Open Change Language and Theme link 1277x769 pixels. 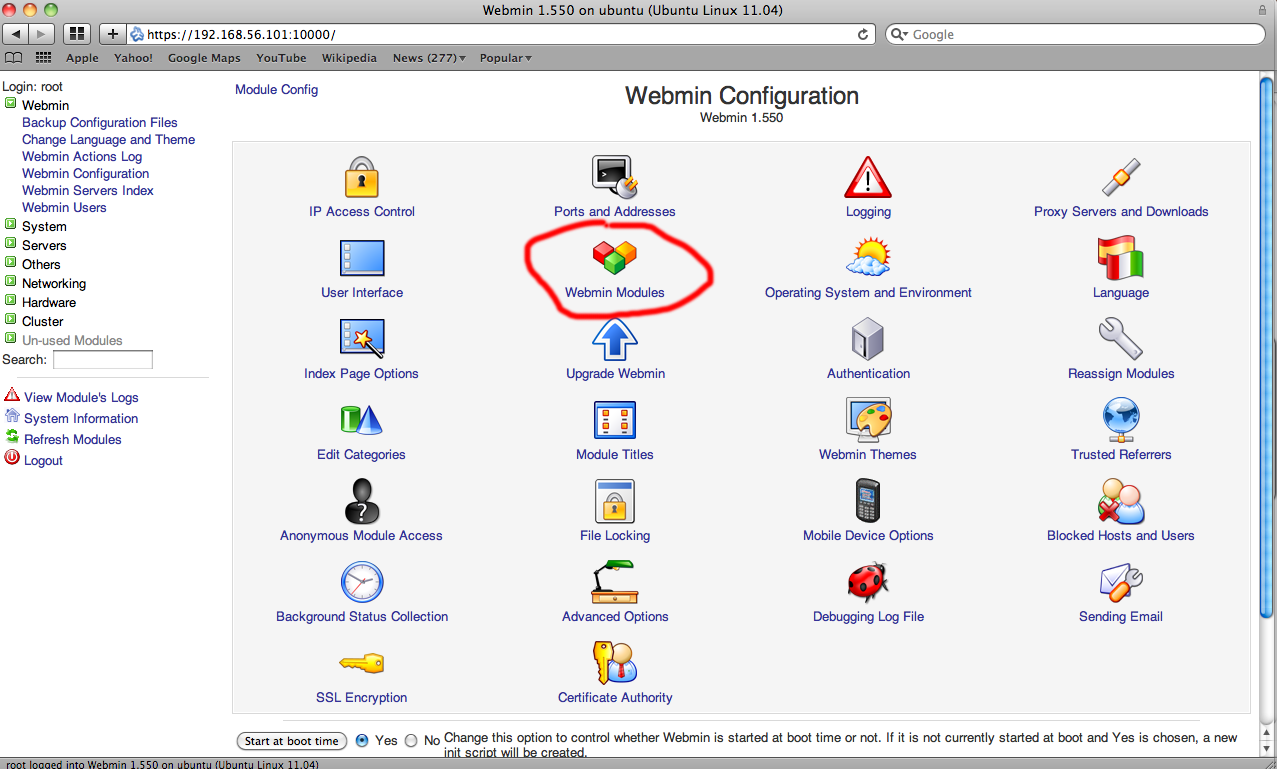[108, 139]
